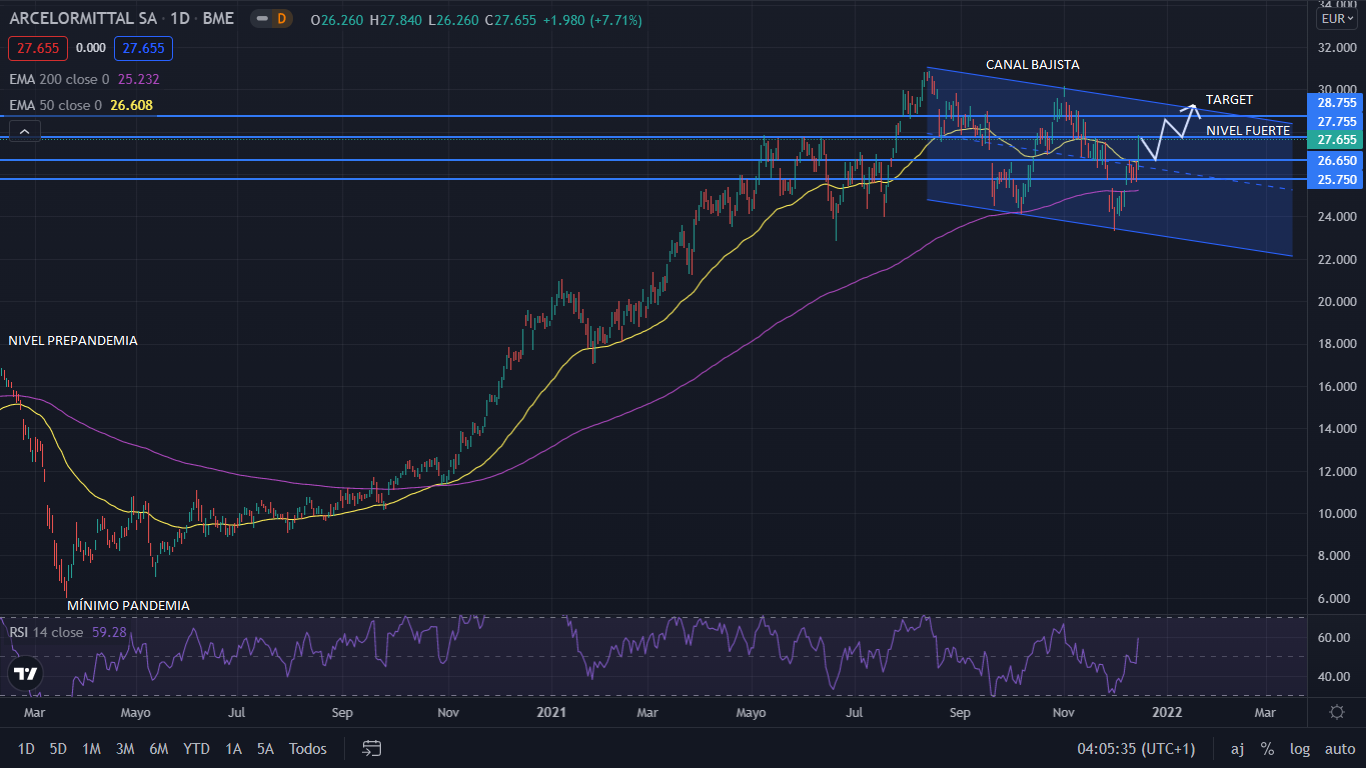Click the 28.755 blue price label
The image size is (1366, 768).
click(1336, 102)
